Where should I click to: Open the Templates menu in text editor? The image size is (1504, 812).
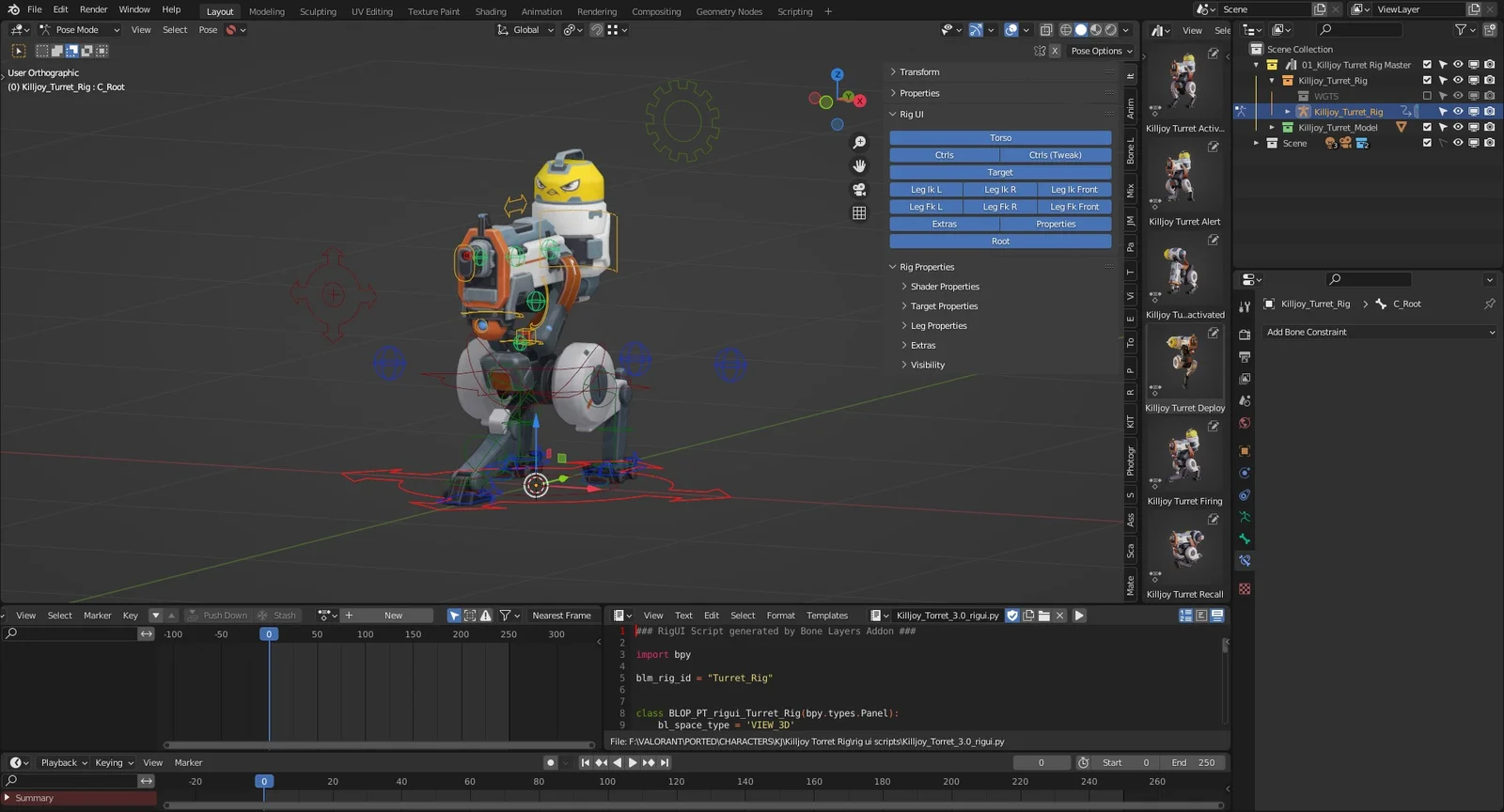tap(827, 616)
